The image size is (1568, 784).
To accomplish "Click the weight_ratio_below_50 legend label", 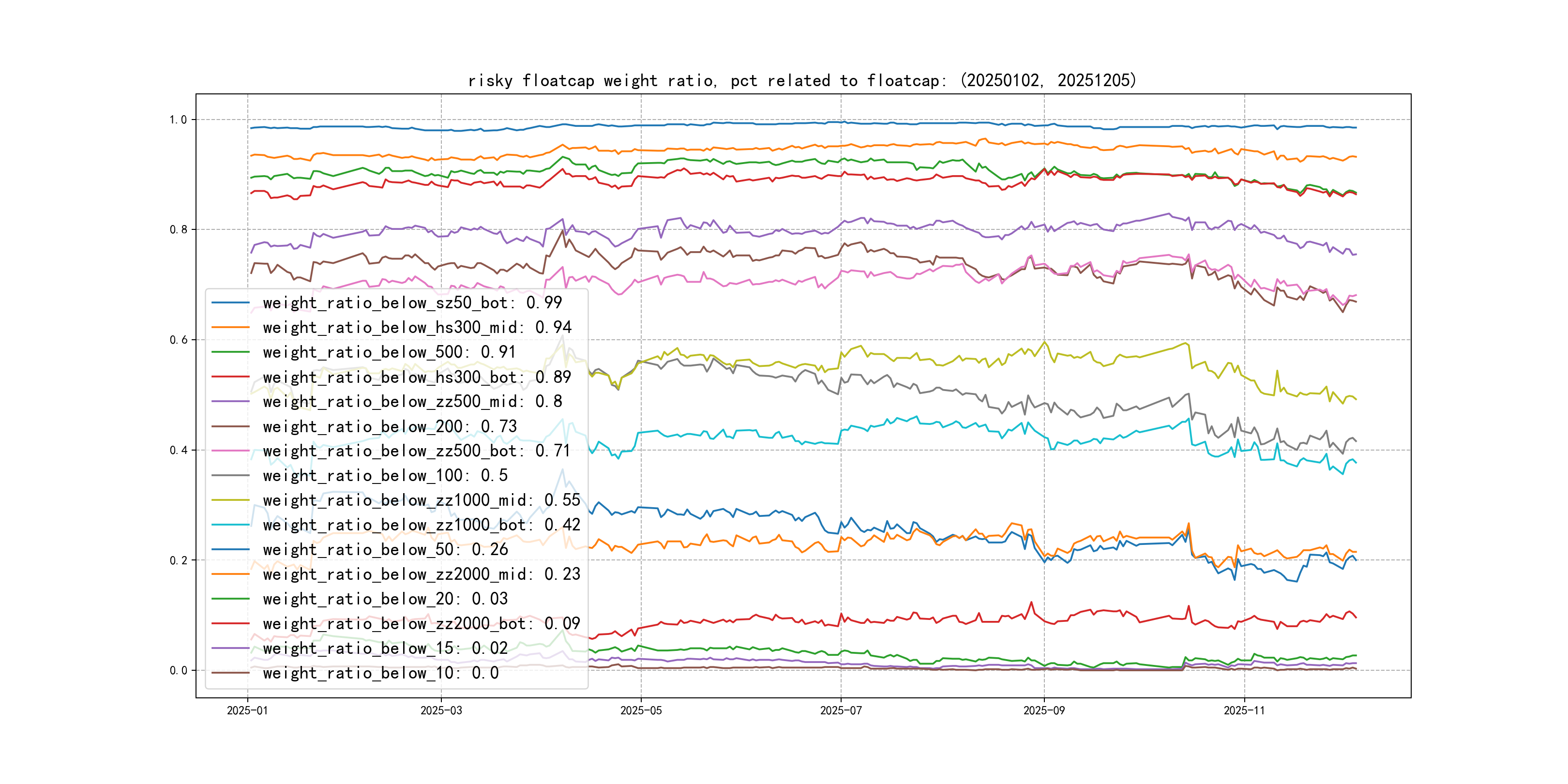I will pyautogui.click(x=385, y=550).
